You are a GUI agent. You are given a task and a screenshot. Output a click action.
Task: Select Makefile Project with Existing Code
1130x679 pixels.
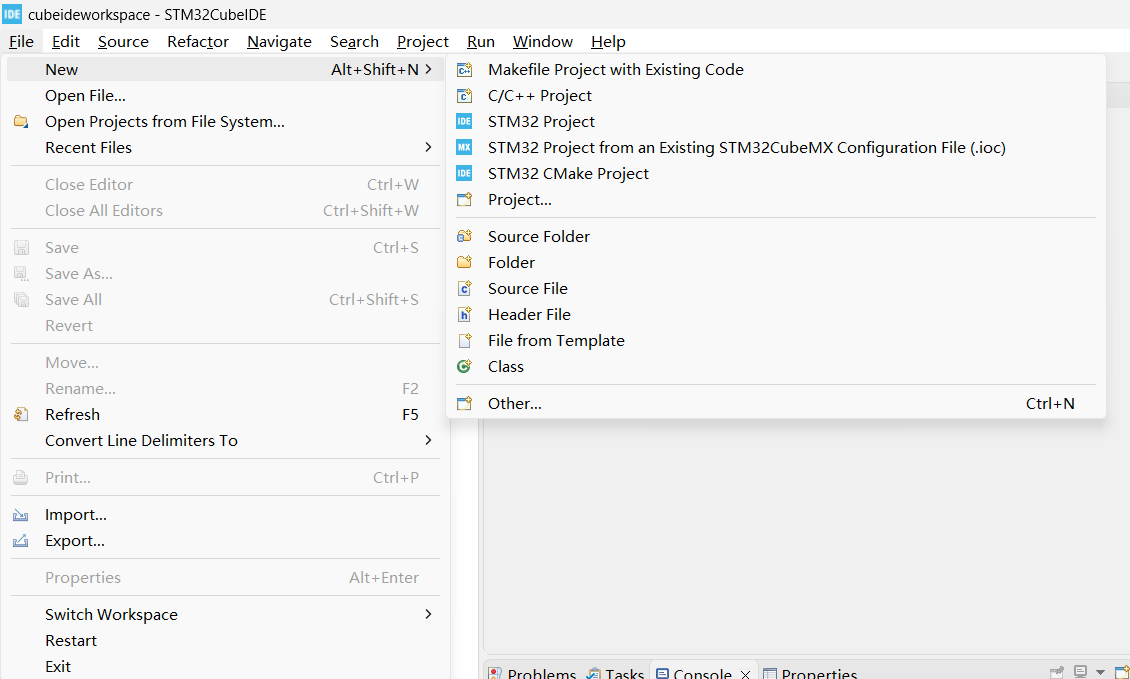tap(775, 70)
